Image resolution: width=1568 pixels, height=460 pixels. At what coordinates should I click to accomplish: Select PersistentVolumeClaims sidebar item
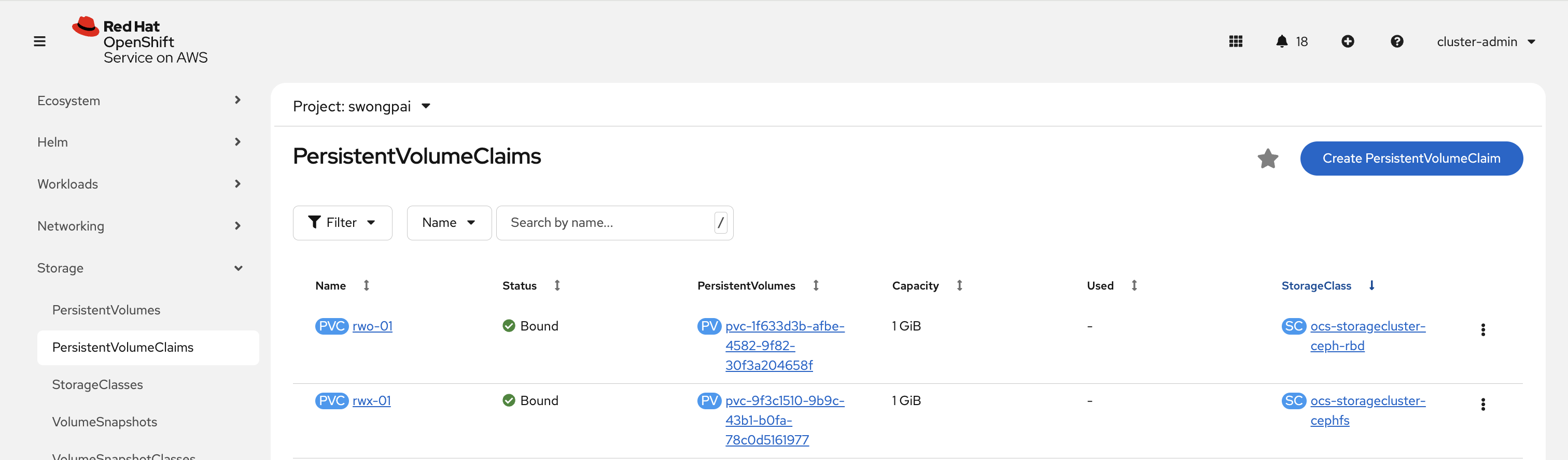148,348
